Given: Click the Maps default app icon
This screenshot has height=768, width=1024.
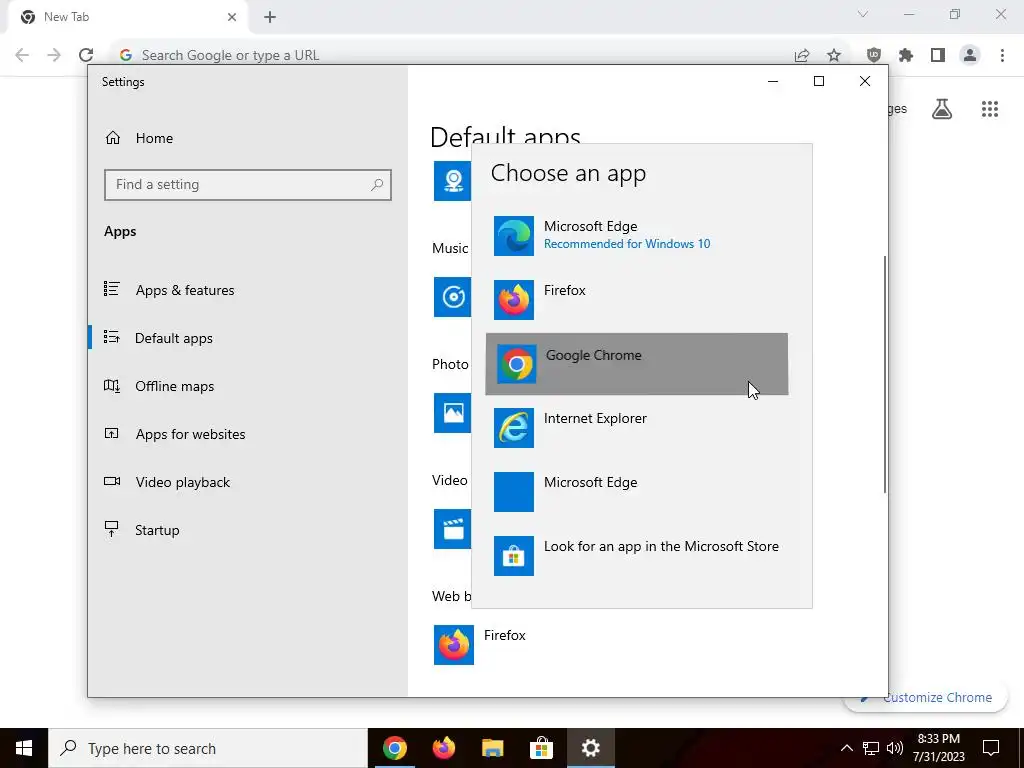Looking at the screenshot, I should (x=452, y=181).
